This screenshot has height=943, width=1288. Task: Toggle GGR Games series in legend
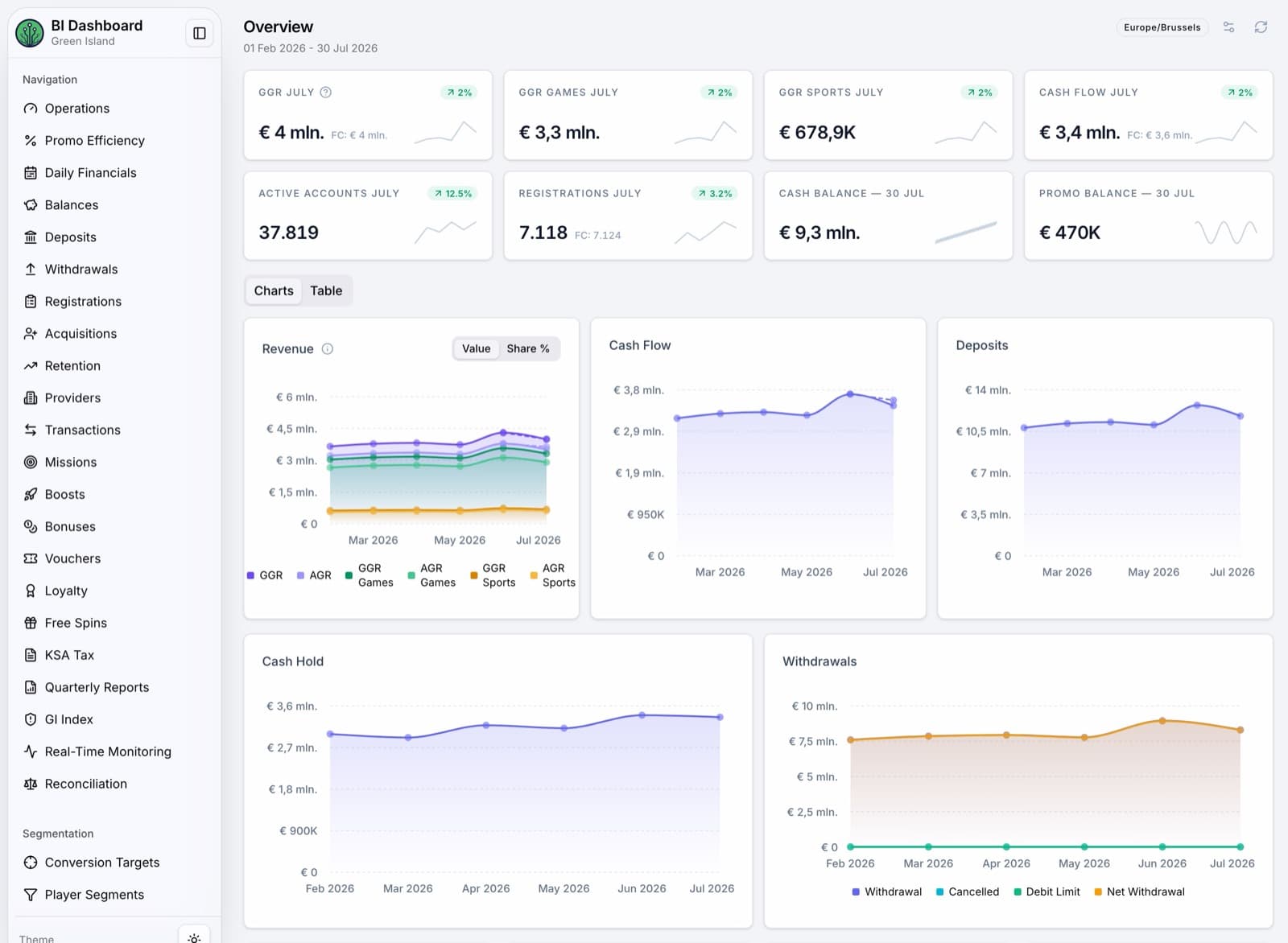pyautogui.click(x=369, y=575)
